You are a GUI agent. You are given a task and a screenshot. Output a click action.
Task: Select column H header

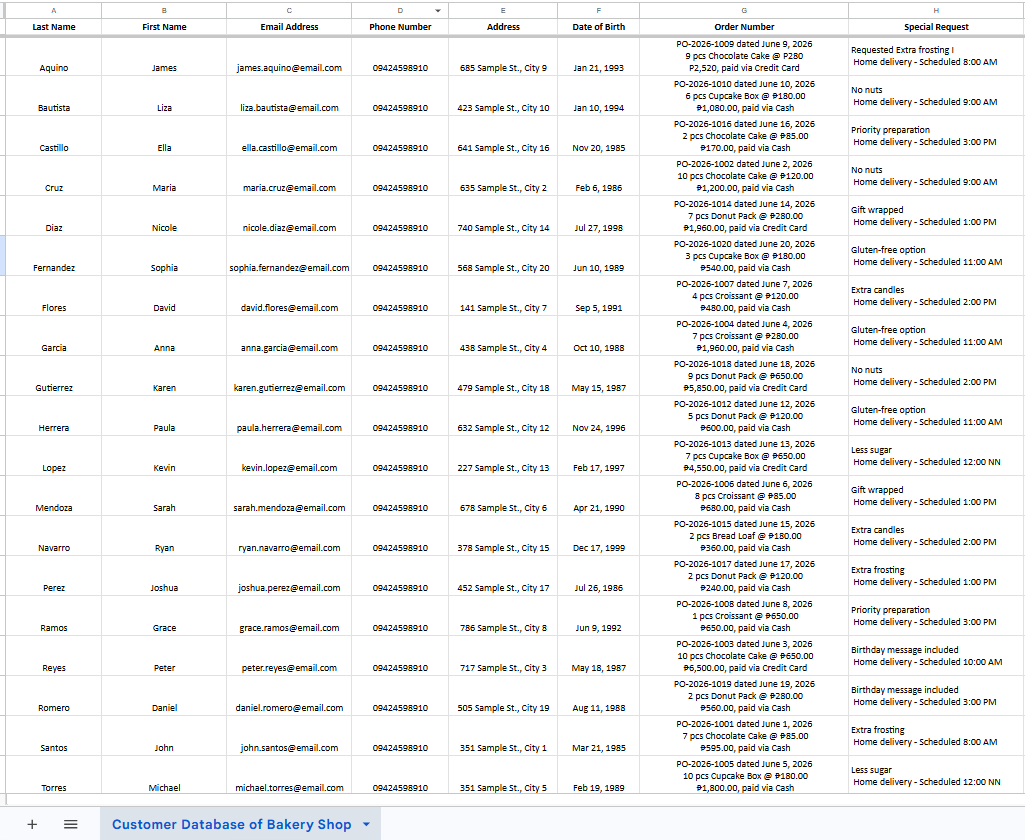click(936, 10)
